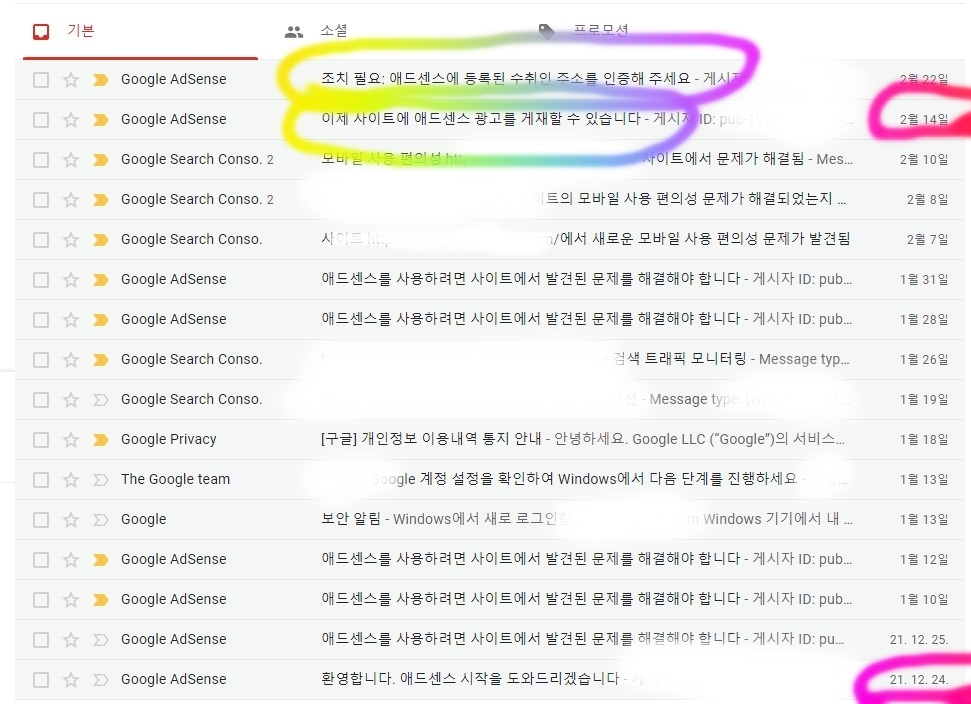
Task: Check the Google Privacy email box
Action: (41, 440)
